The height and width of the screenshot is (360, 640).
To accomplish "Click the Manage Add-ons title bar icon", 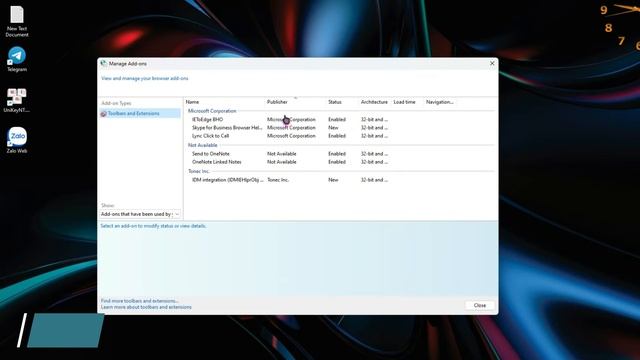I will 104,64.
